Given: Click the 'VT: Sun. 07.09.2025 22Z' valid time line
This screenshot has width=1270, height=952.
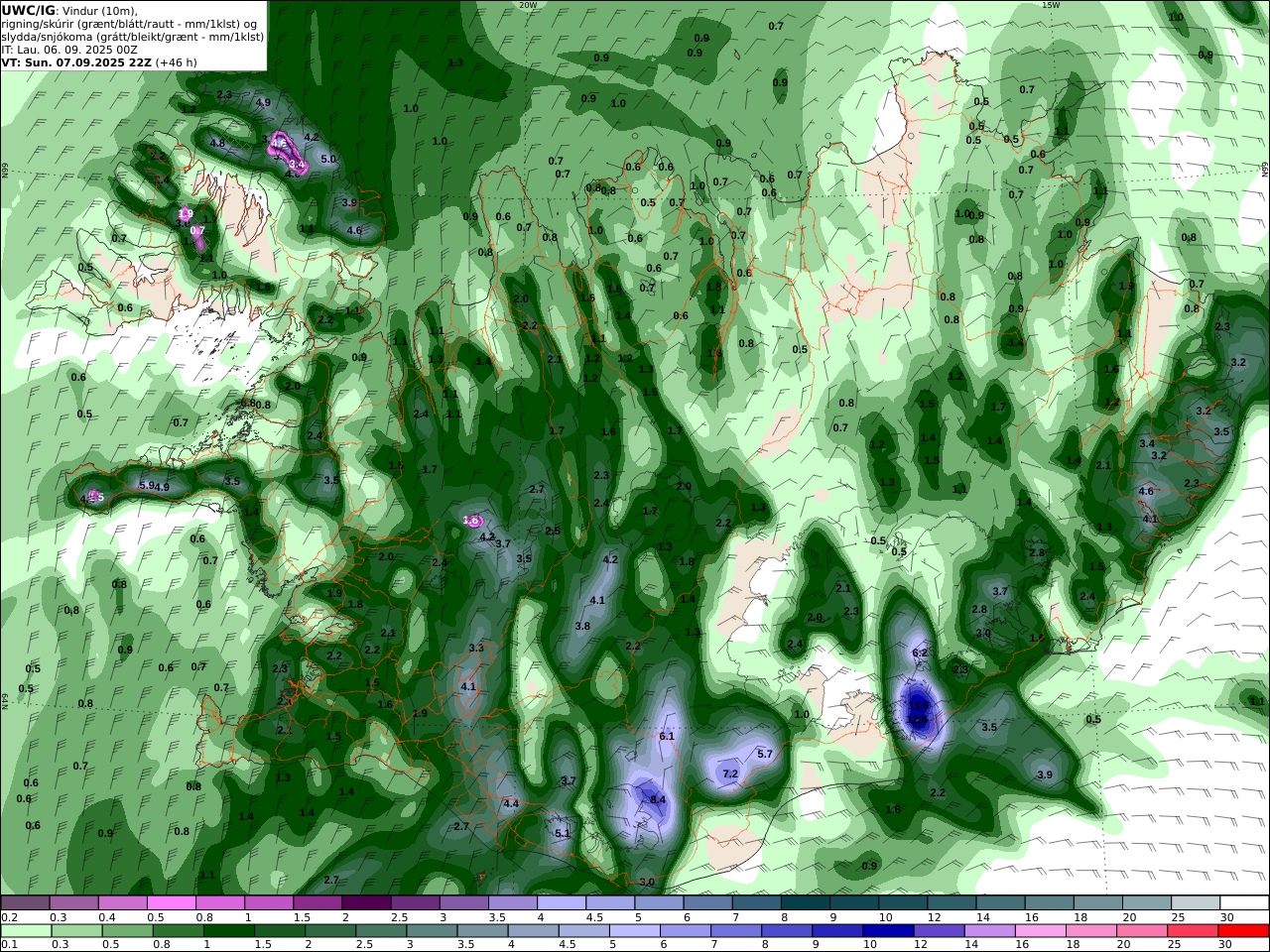Looking at the screenshot, I should pos(77,62).
